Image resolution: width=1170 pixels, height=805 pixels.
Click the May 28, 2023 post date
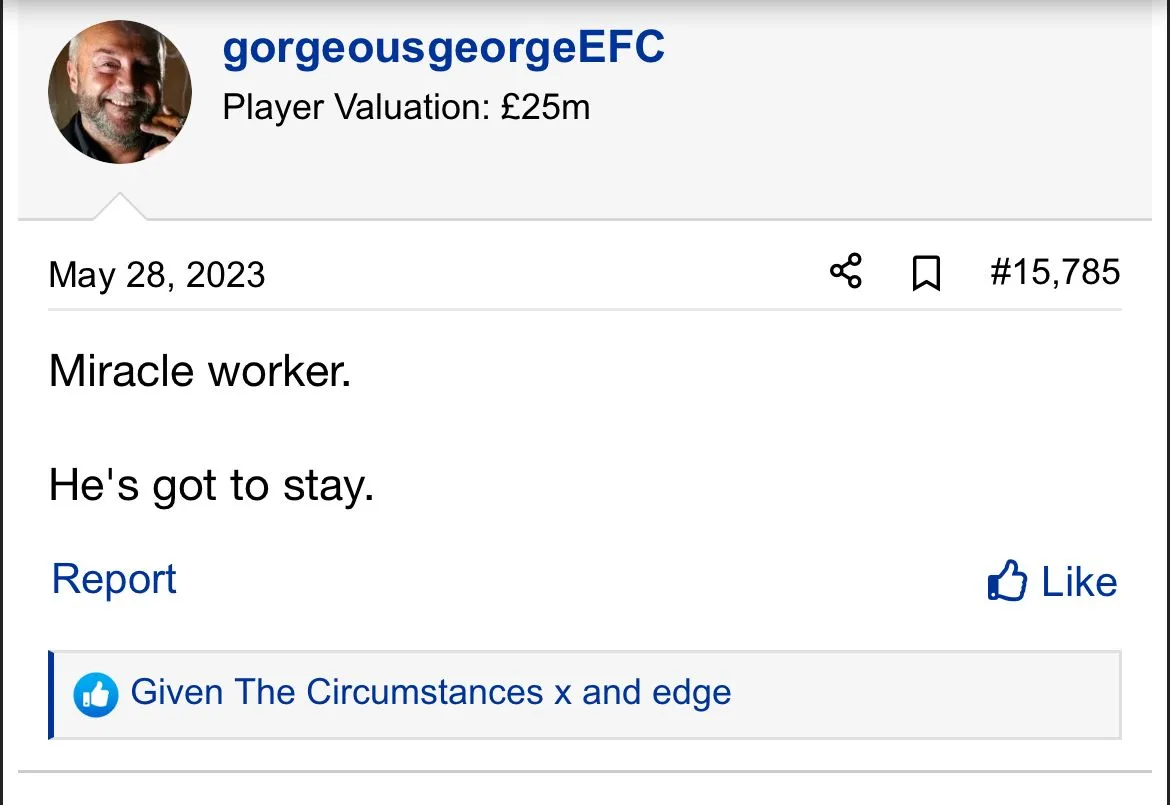[x=157, y=275]
